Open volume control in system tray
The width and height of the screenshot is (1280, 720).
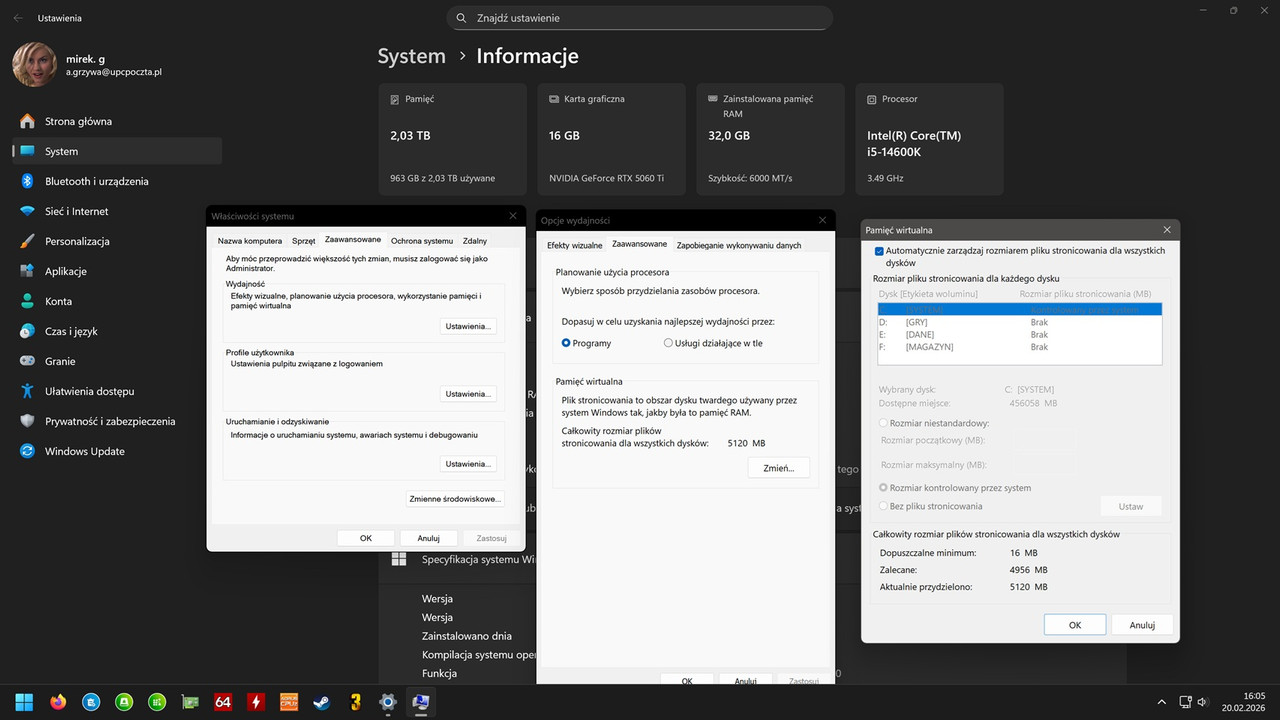click(x=1202, y=702)
